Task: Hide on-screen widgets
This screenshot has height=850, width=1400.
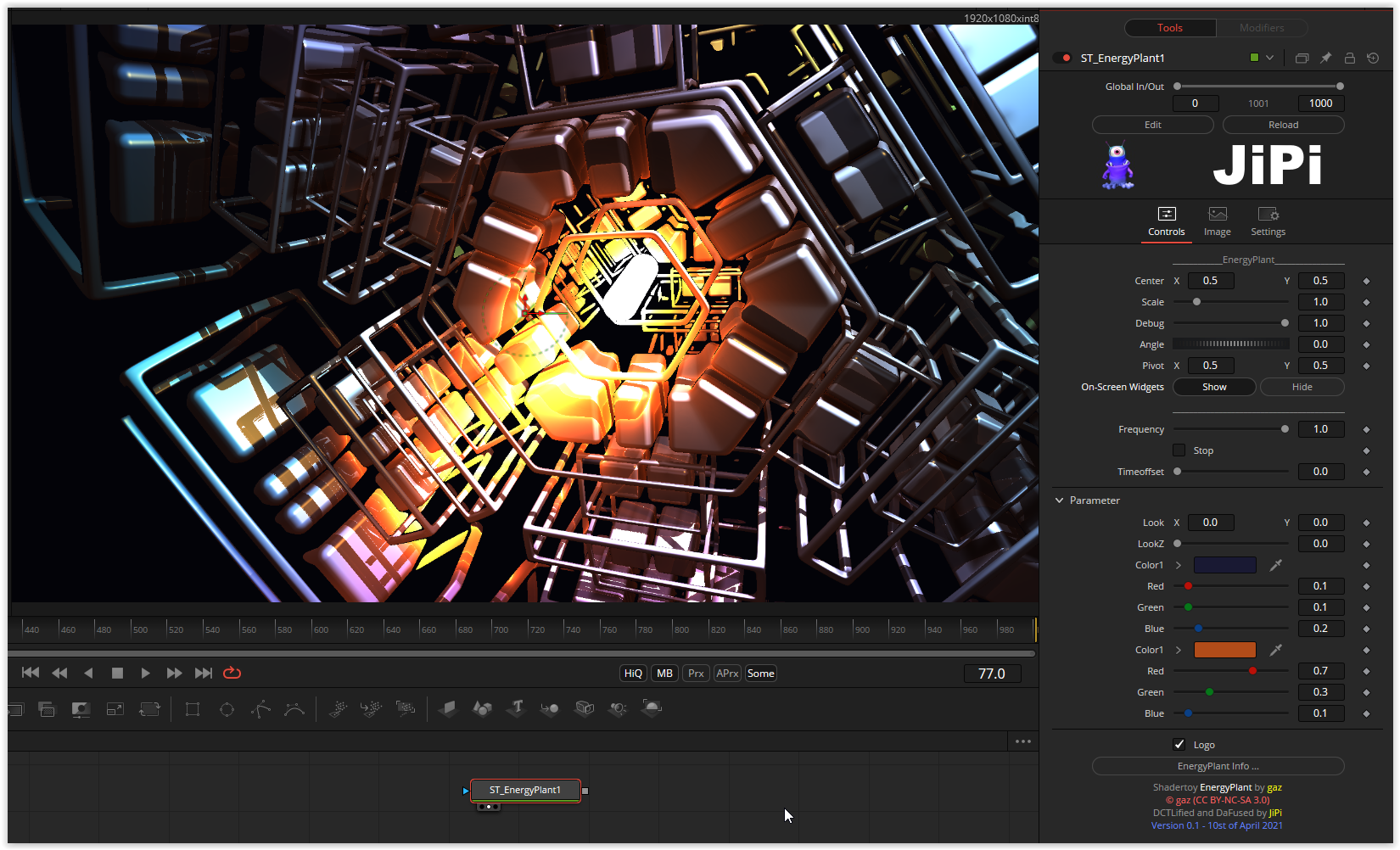Action: [x=1302, y=387]
